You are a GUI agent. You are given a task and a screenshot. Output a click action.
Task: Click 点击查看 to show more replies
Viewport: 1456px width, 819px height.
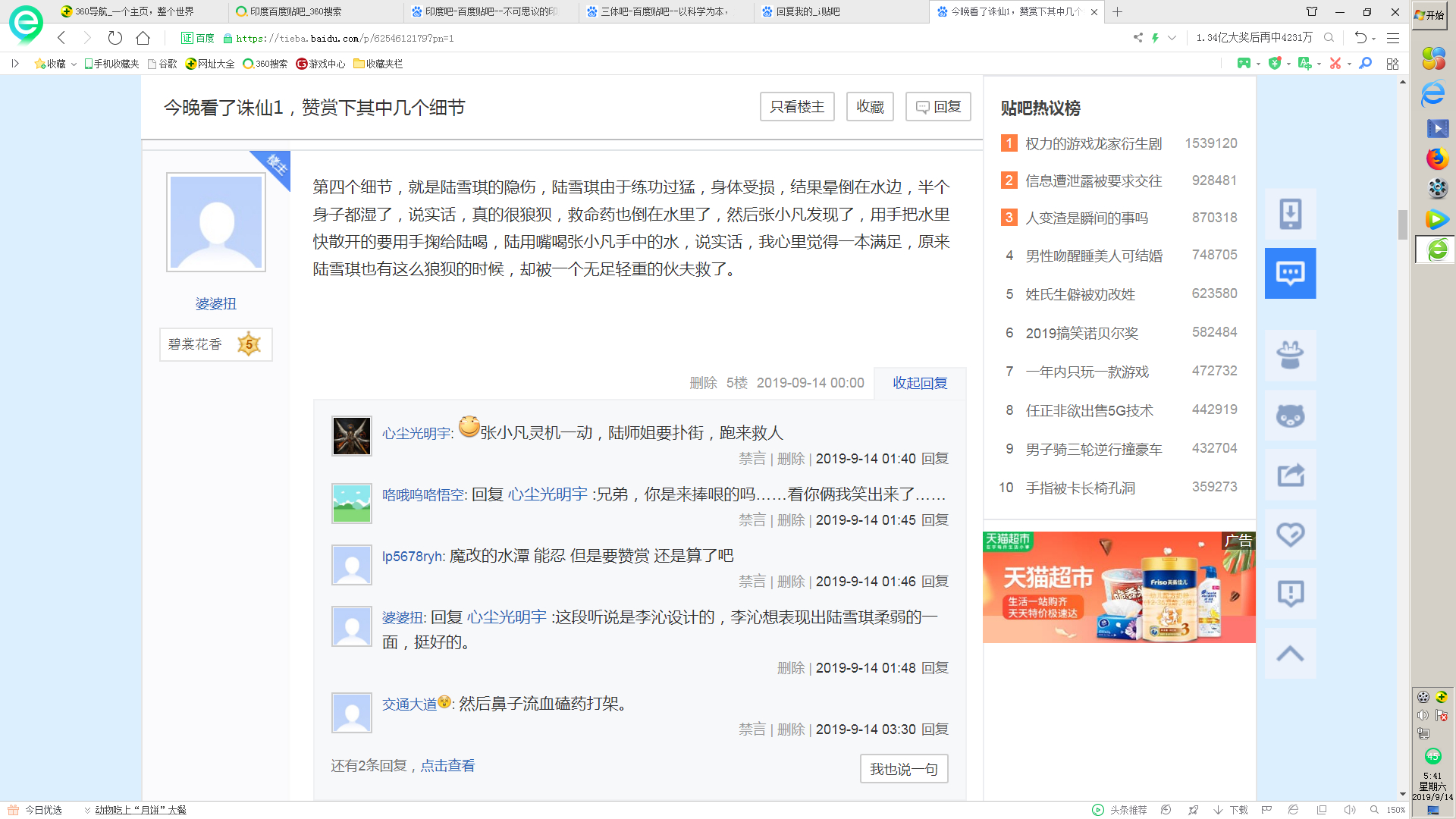[x=447, y=766]
